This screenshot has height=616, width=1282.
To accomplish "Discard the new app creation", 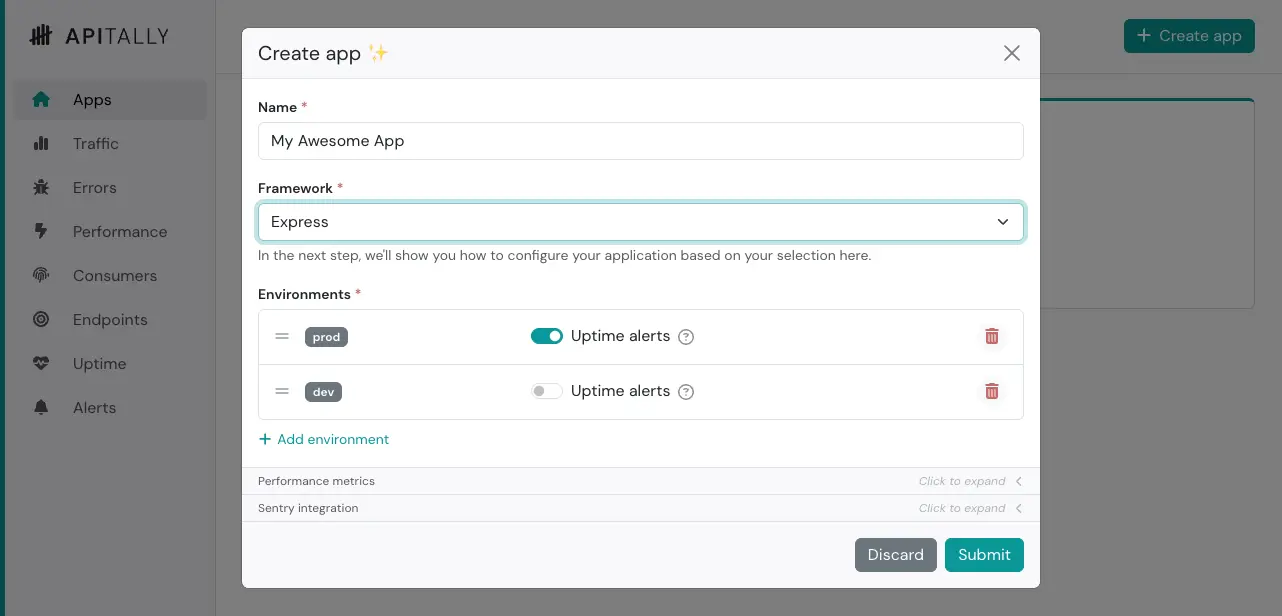I will 895,554.
